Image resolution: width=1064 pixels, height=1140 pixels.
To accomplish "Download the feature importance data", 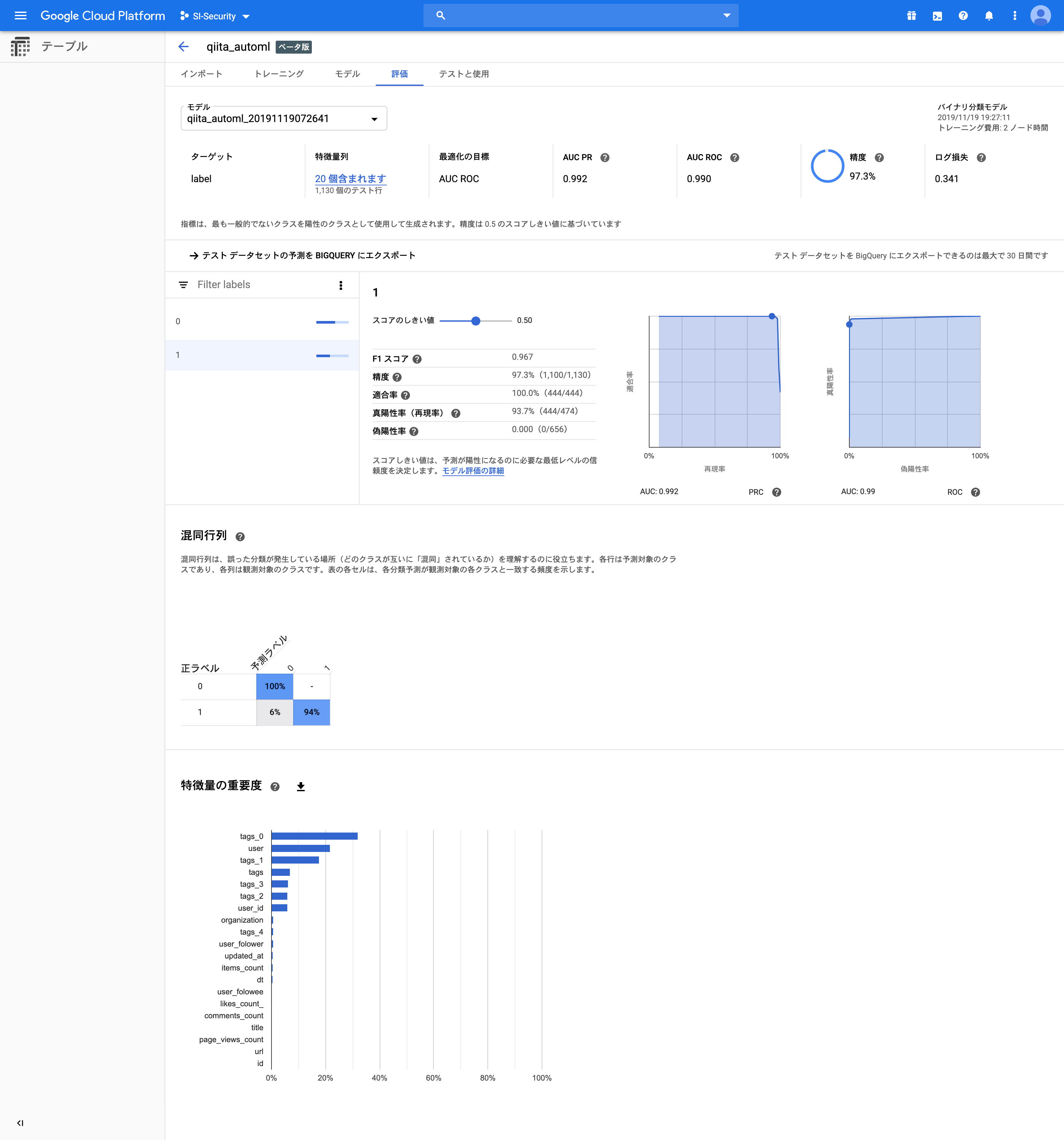I will coord(301,786).
